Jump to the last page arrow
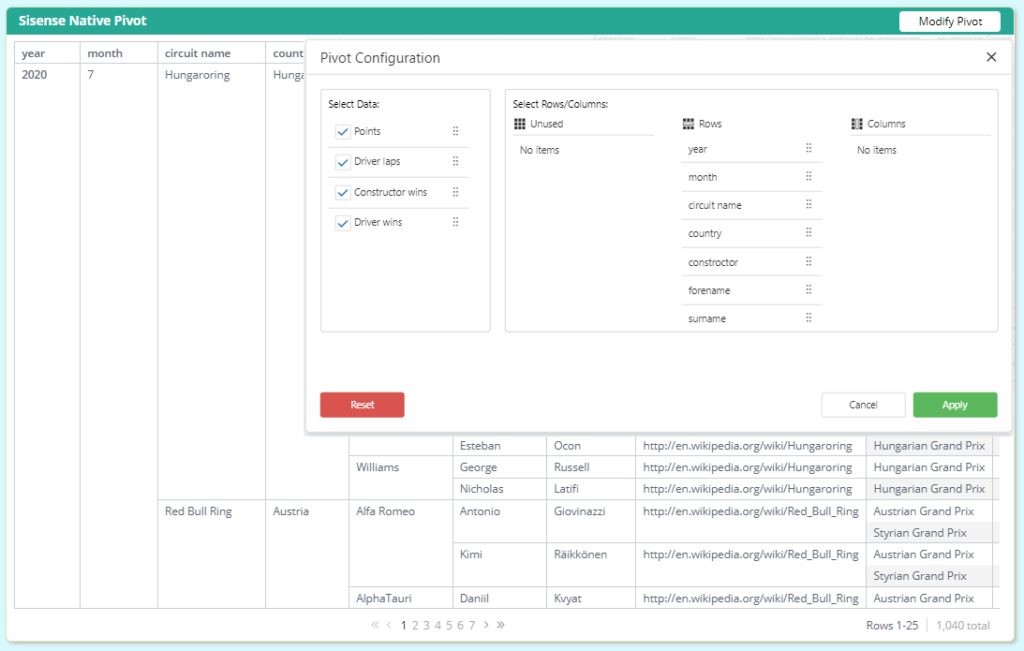The image size is (1024, 651). click(500, 625)
